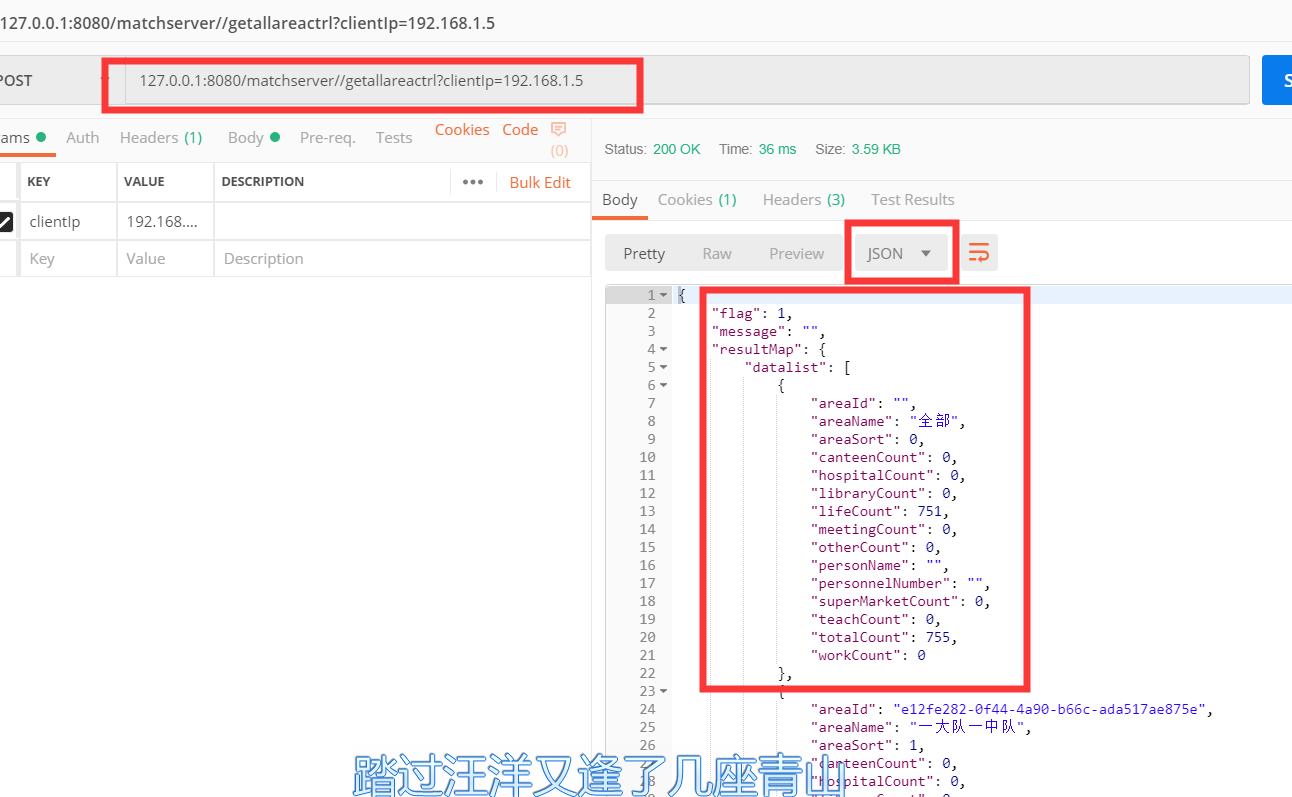Click the "areaName": "全部" line
The width and height of the screenshot is (1292, 797).
tap(888, 421)
